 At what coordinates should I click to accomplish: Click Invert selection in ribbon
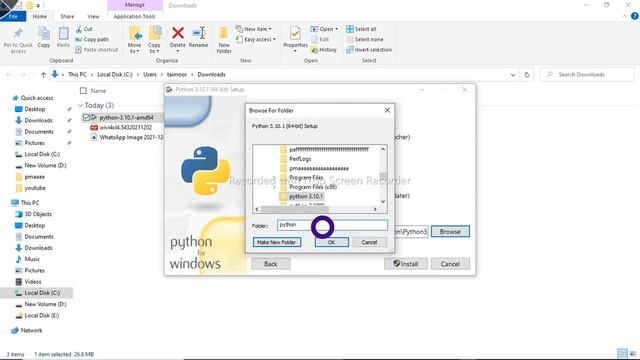pos(369,50)
